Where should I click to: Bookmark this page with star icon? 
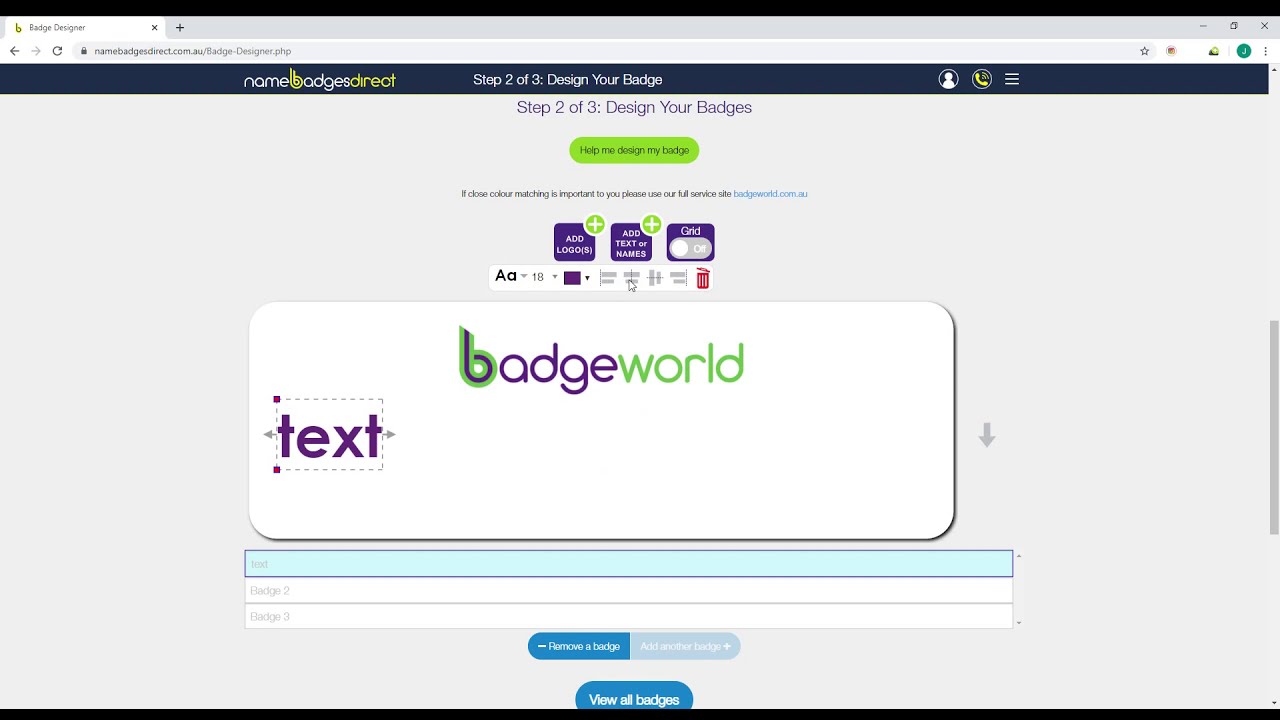(x=1145, y=51)
